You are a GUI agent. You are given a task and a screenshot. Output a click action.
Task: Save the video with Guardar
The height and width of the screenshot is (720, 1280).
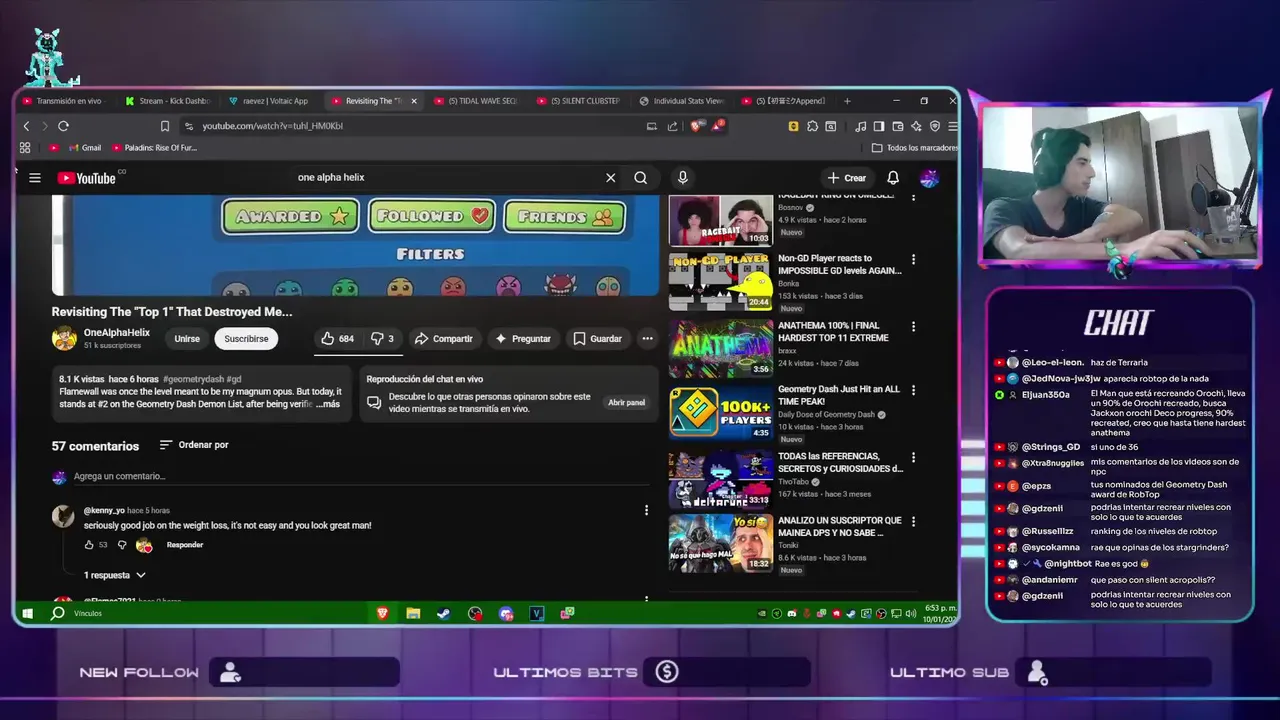[x=598, y=339]
